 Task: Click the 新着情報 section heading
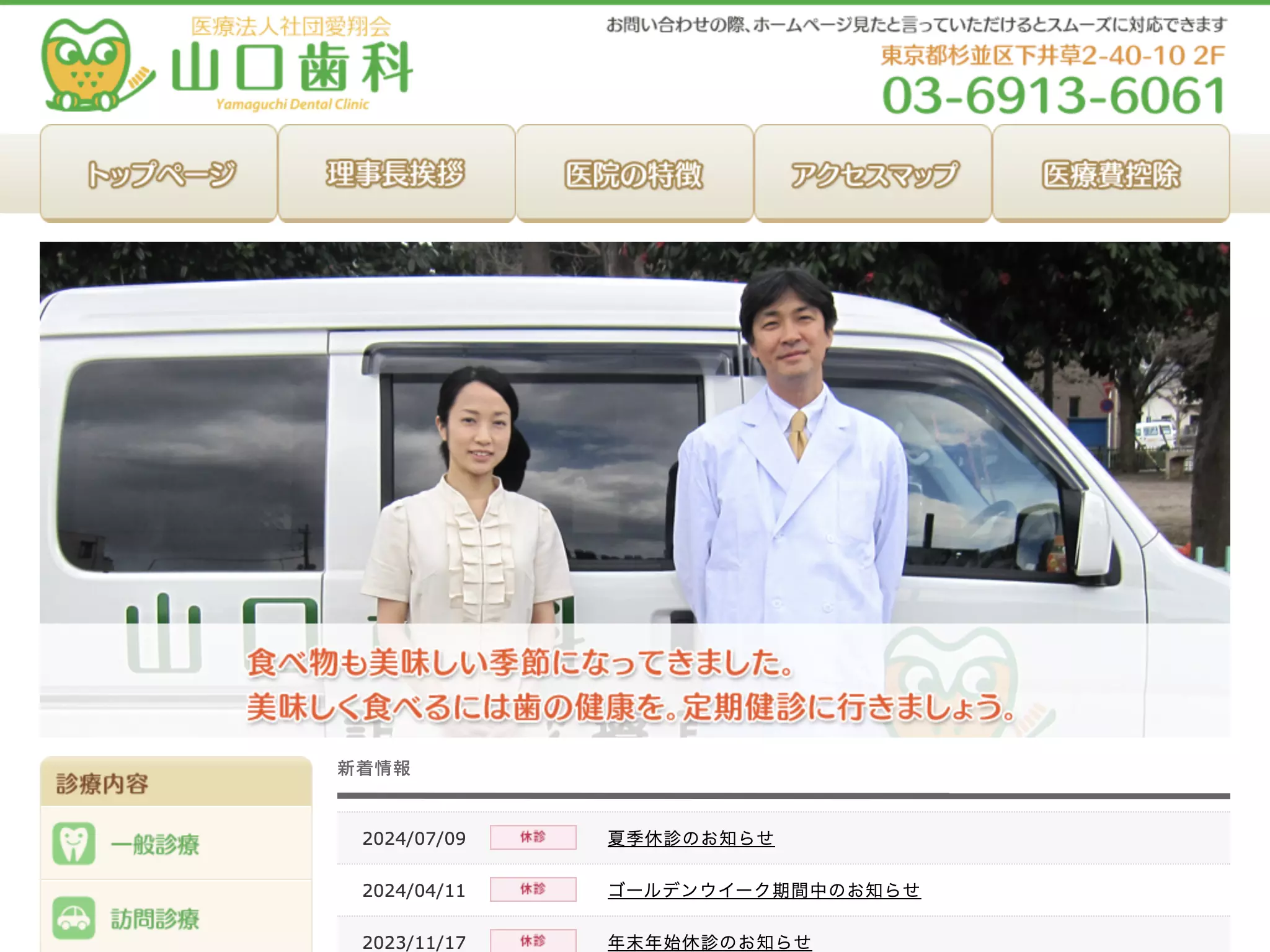tap(374, 769)
